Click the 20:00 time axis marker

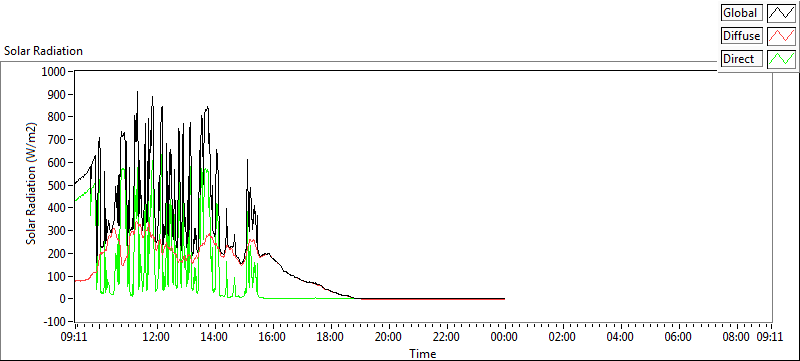point(388,337)
